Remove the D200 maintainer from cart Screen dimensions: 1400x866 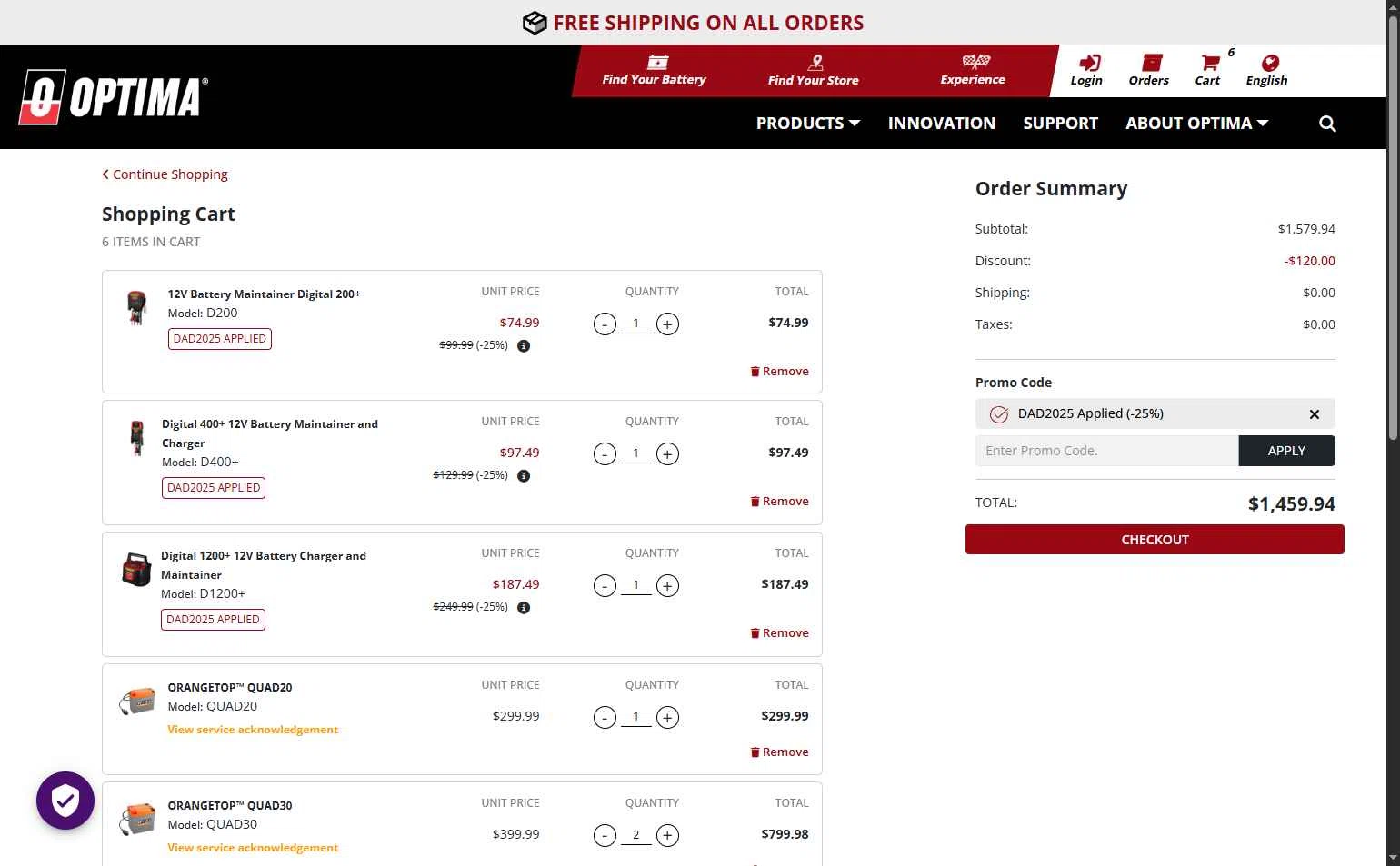(779, 372)
